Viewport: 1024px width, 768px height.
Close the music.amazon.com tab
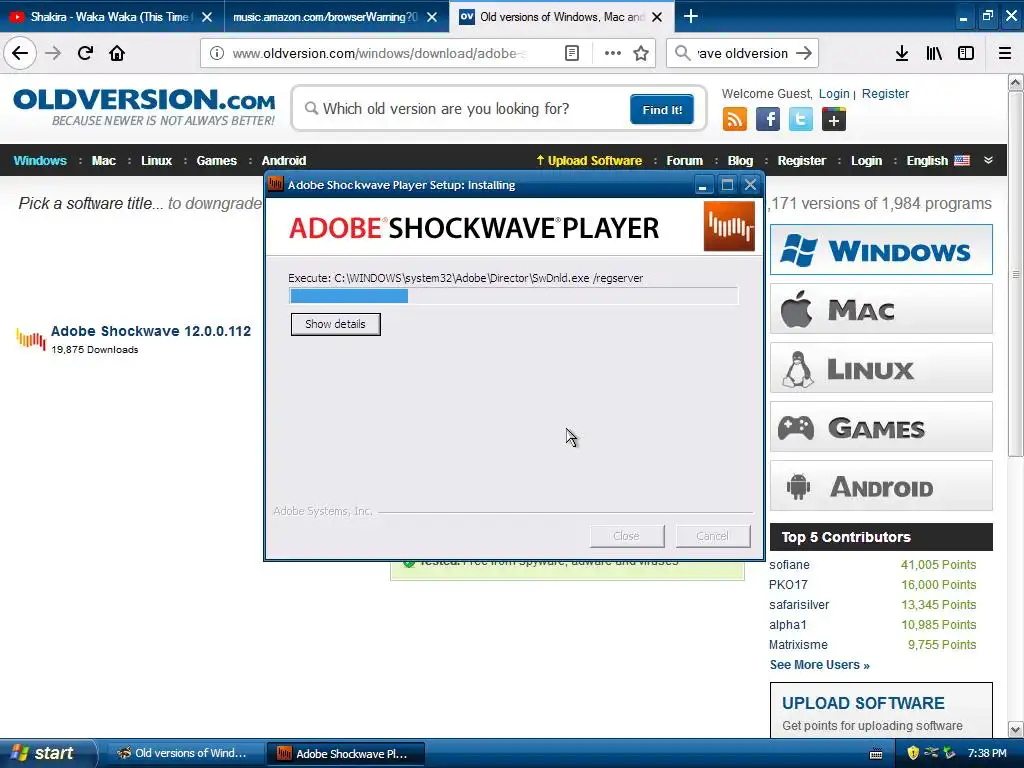(x=432, y=17)
